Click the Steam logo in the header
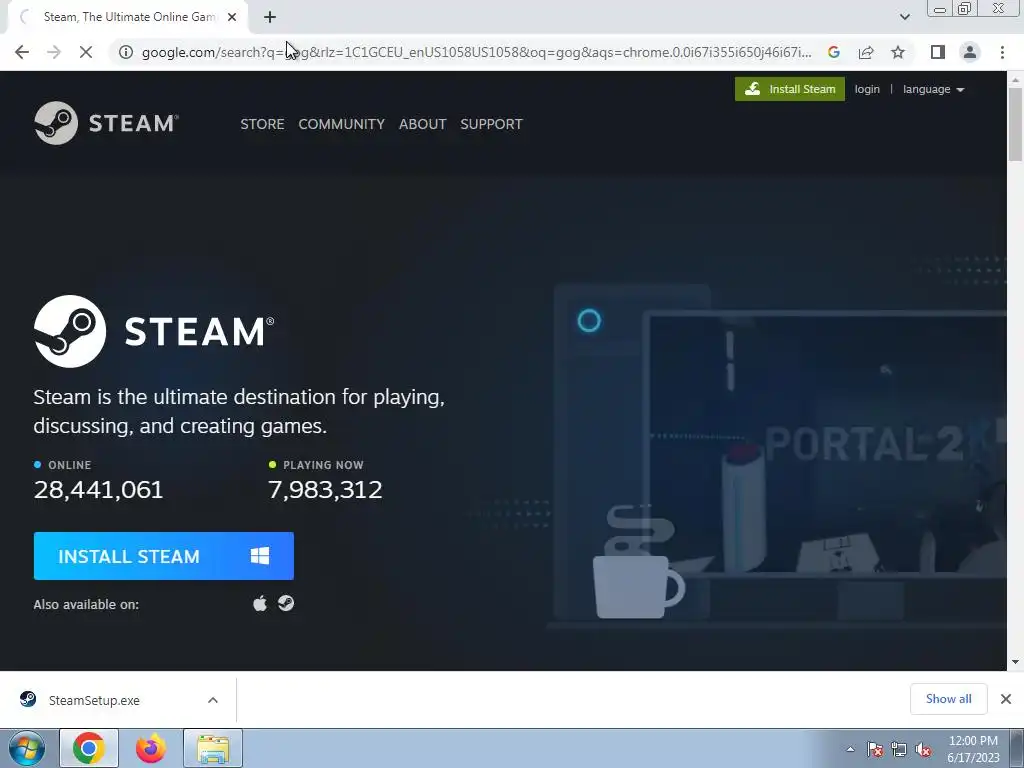This screenshot has width=1024, height=768. point(106,123)
